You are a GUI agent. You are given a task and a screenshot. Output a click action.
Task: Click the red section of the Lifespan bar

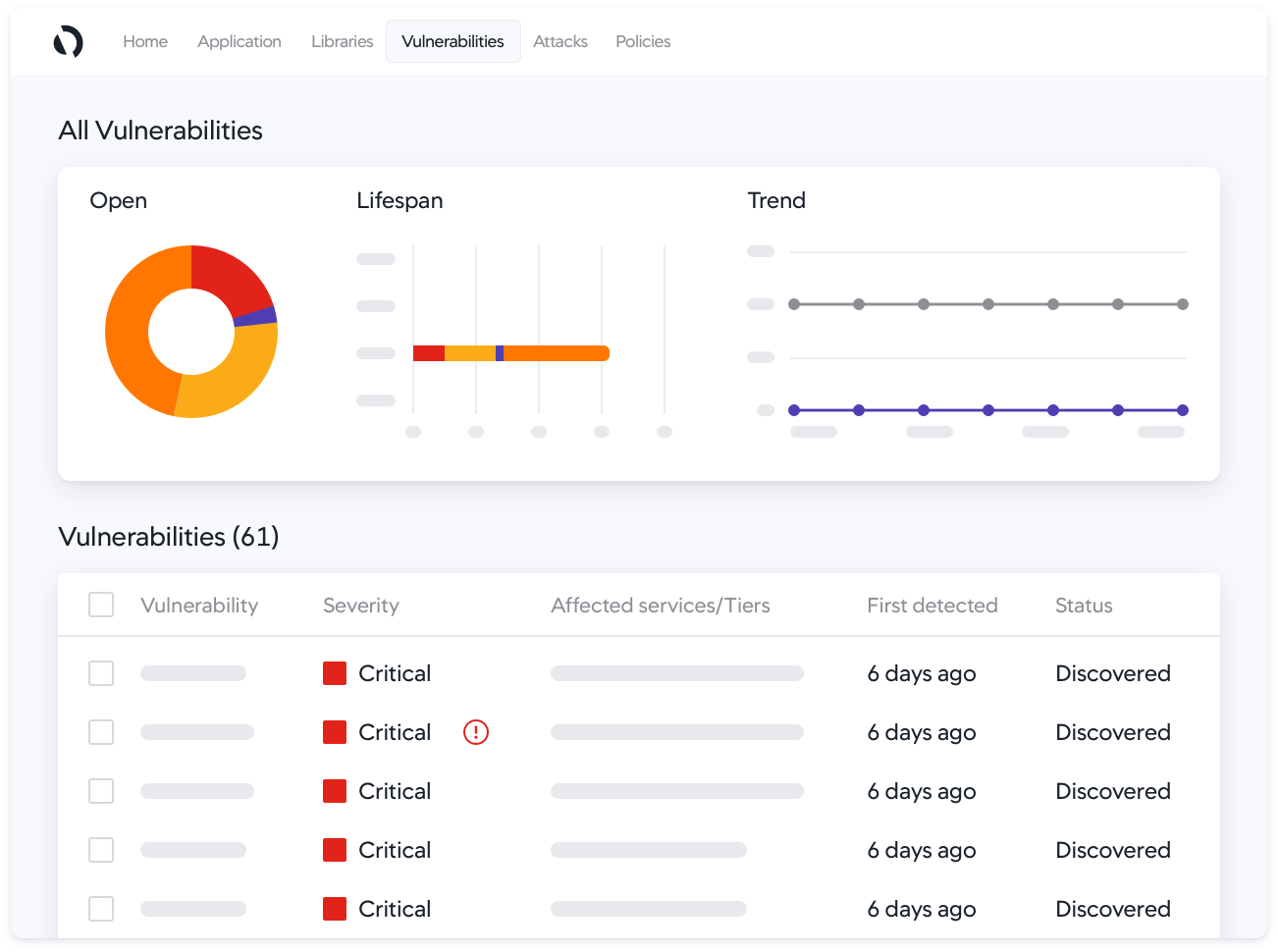[x=429, y=353]
